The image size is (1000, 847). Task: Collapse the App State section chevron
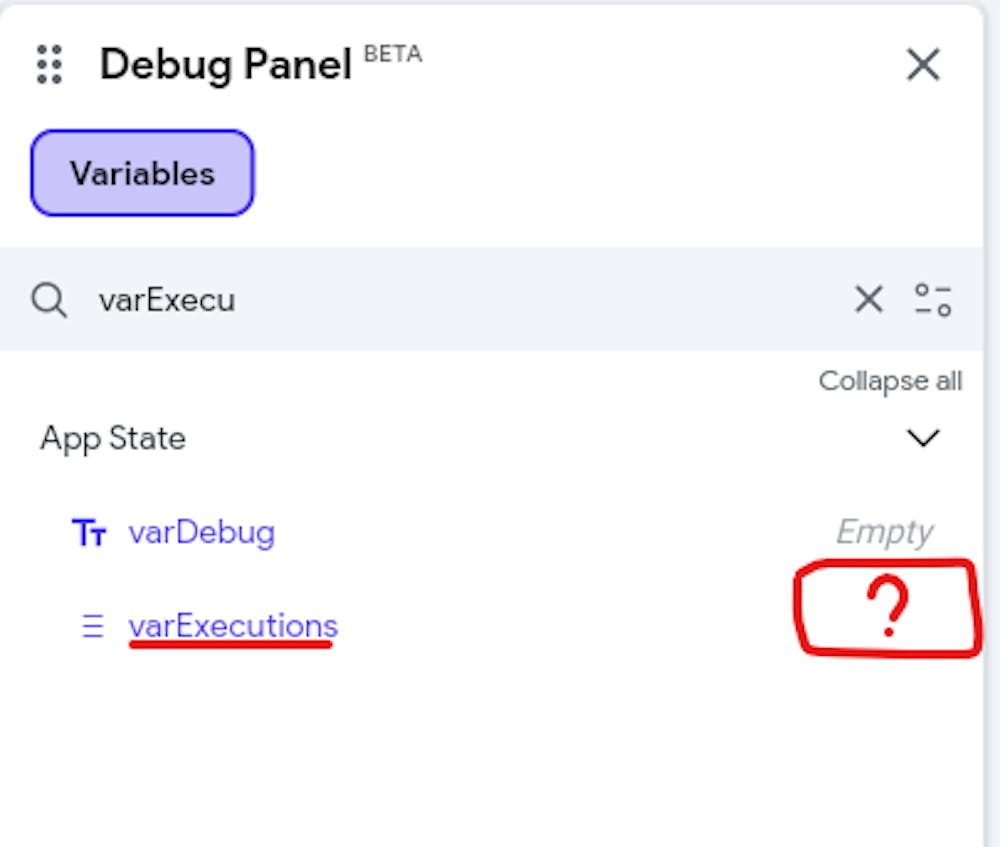pos(922,438)
